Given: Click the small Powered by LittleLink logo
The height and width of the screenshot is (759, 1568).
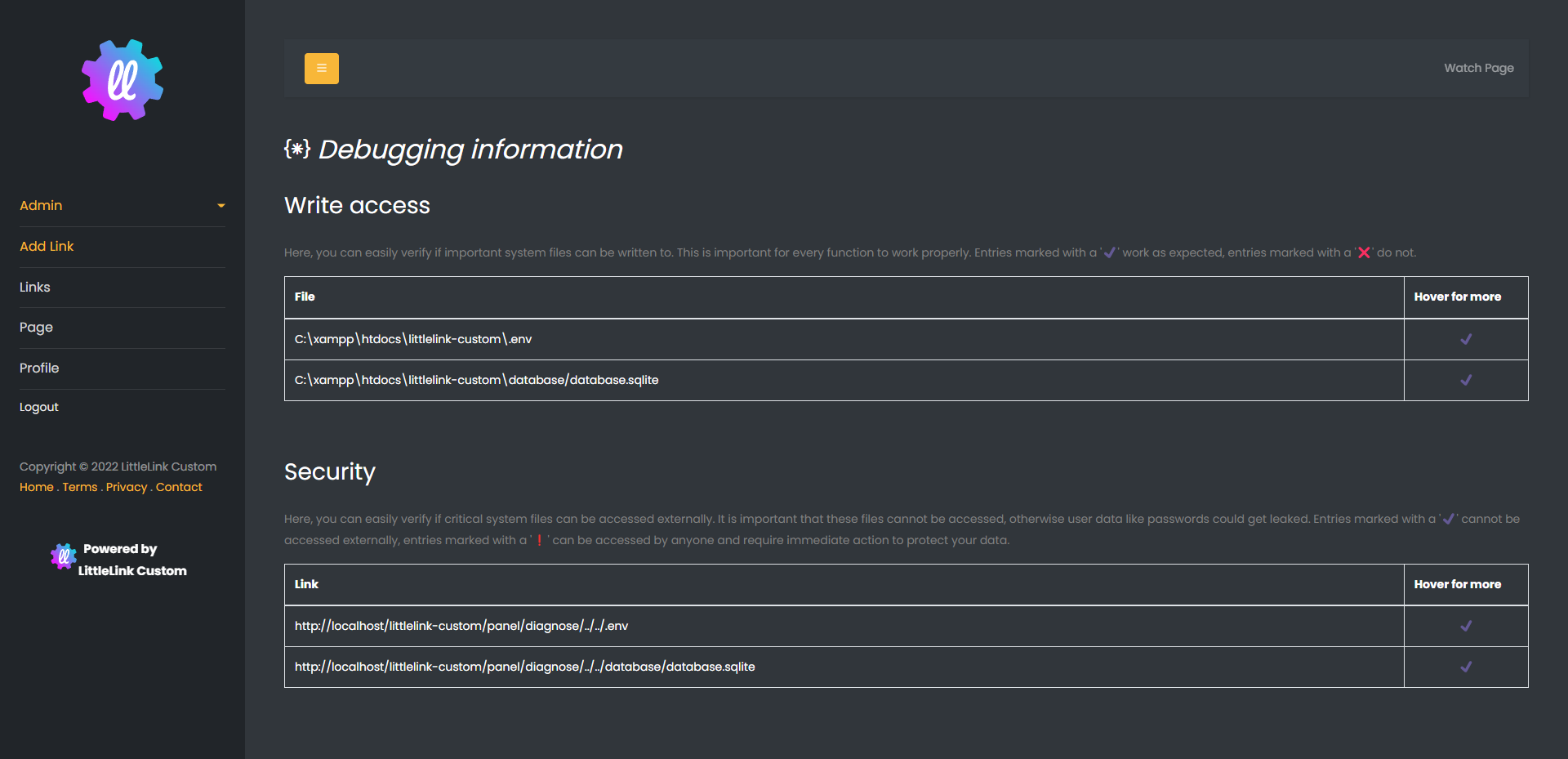Looking at the screenshot, I should (x=63, y=557).
